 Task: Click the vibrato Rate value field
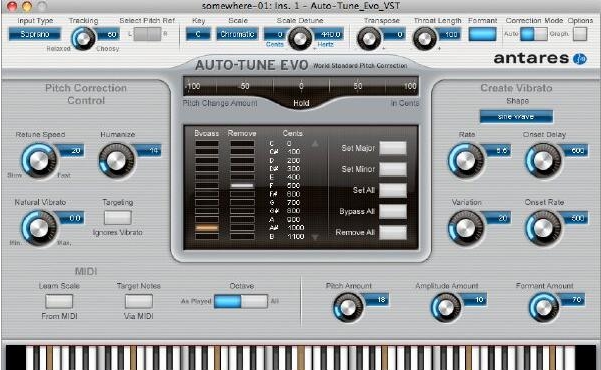click(498, 150)
